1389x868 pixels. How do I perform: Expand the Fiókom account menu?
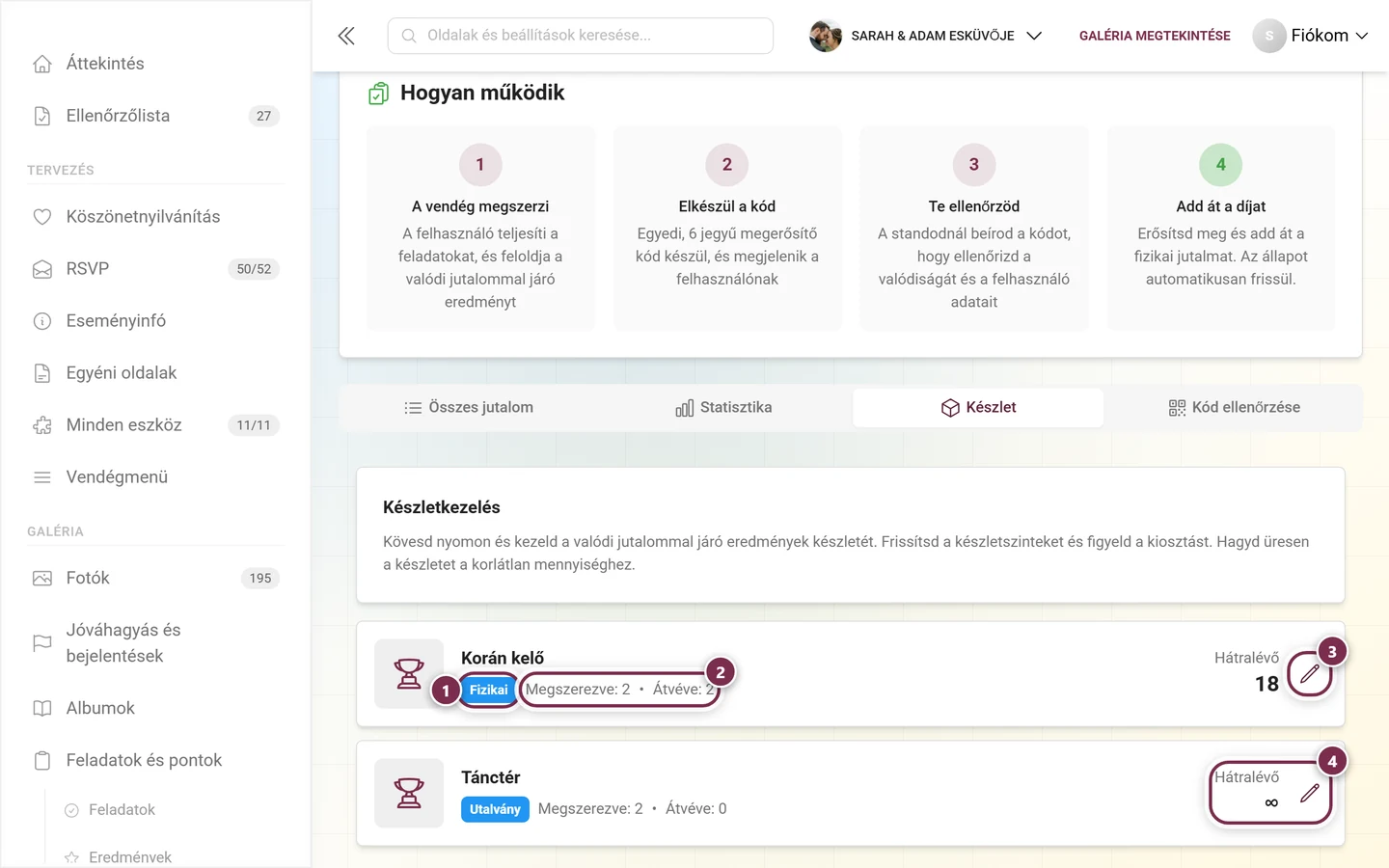(x=1310, y=36)
